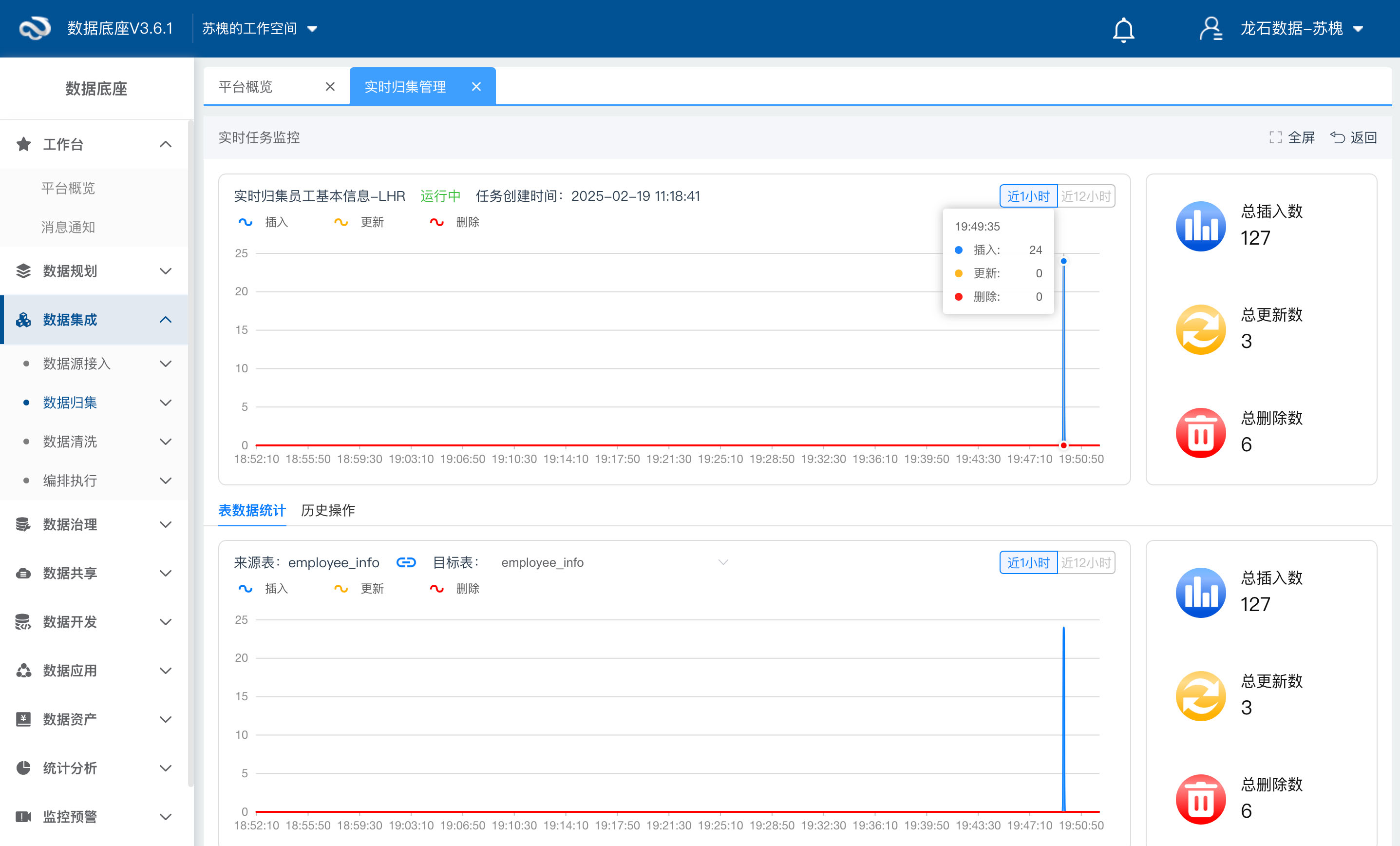Close the 实时归集管理 tab
Viewport: 1400px width, 846px height.
click(476, 86)
